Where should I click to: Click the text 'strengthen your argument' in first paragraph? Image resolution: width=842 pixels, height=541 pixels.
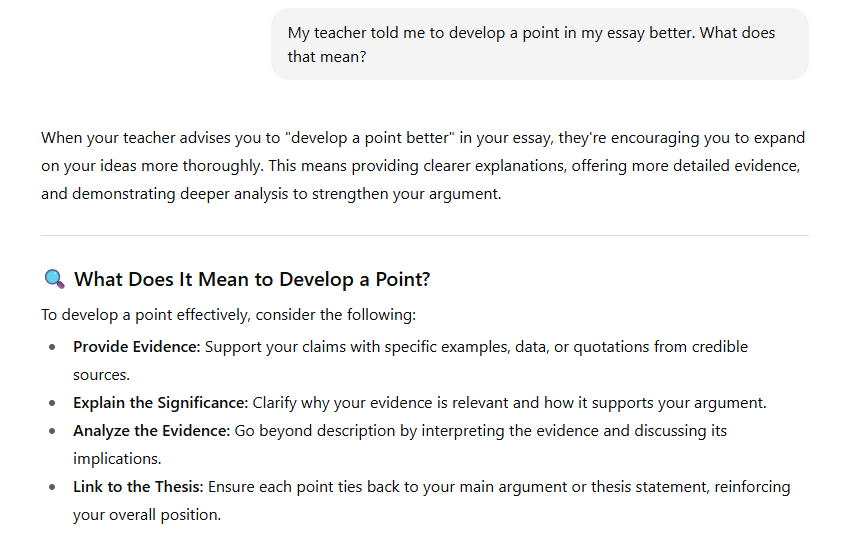(x=406, y=194)
